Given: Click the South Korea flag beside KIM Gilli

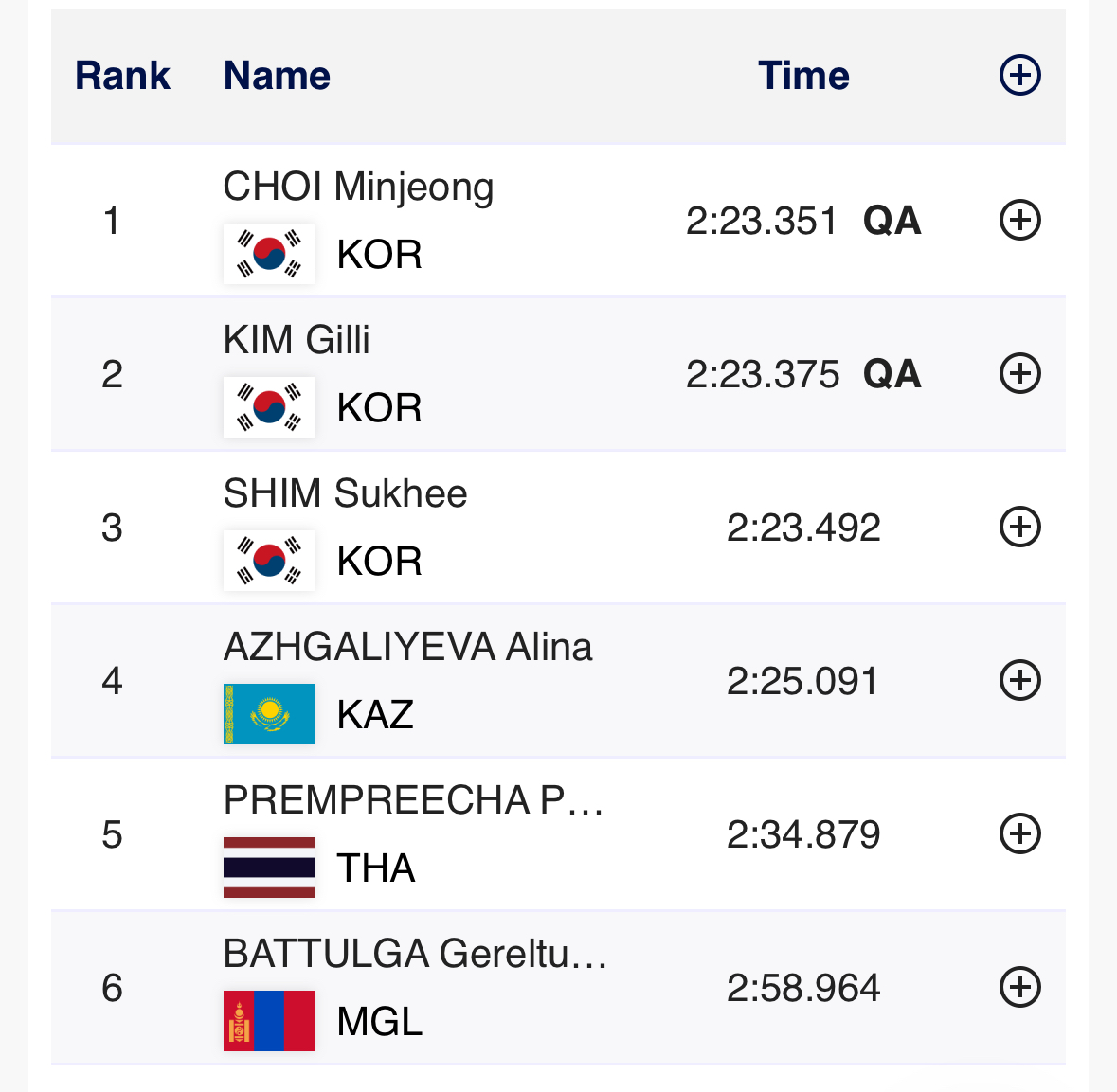Looking at the screenshot, I should 269,407.
